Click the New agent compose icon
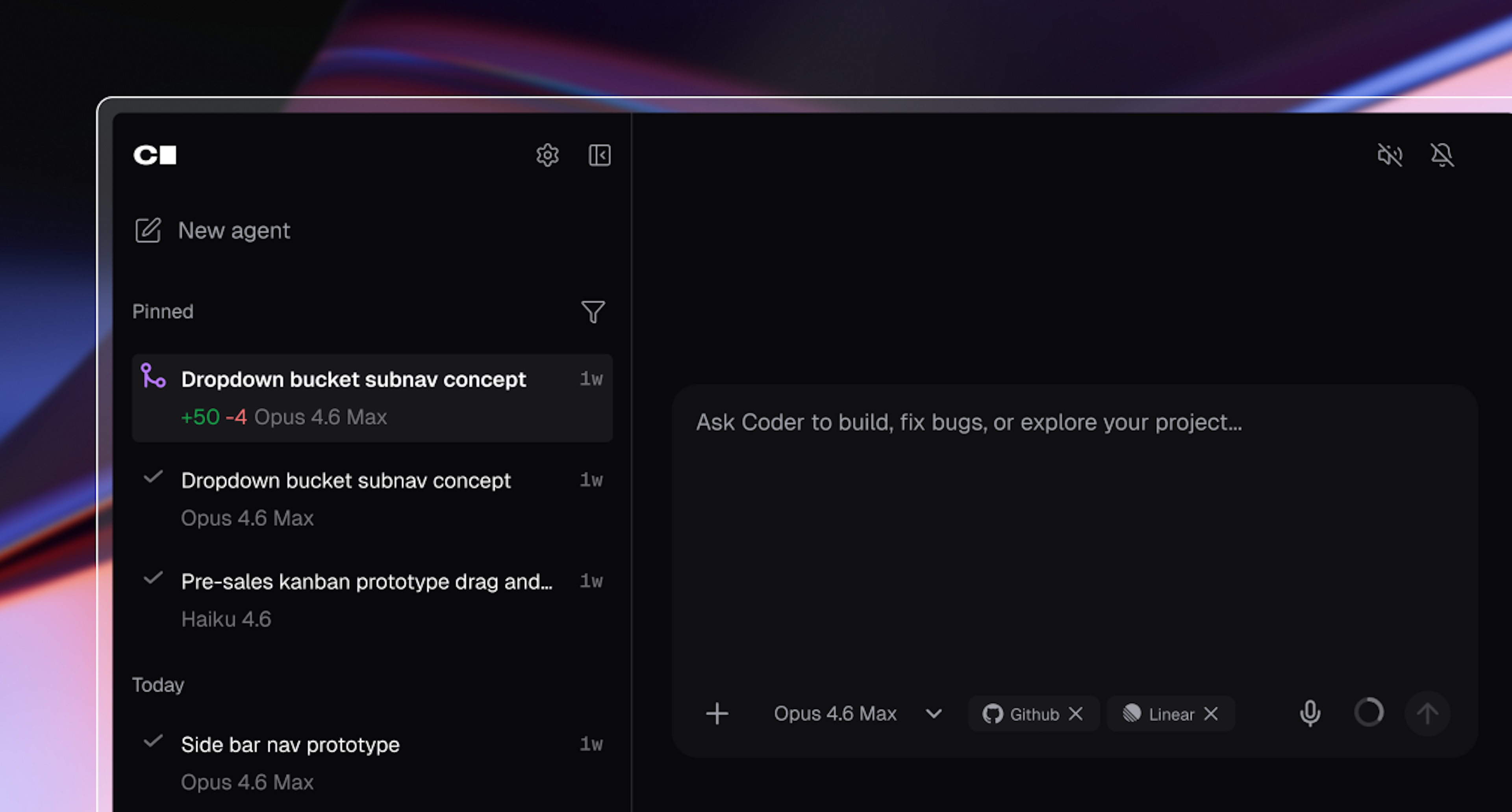The width and height of the screenshot is (1512, 812). [x=148, y=230]
